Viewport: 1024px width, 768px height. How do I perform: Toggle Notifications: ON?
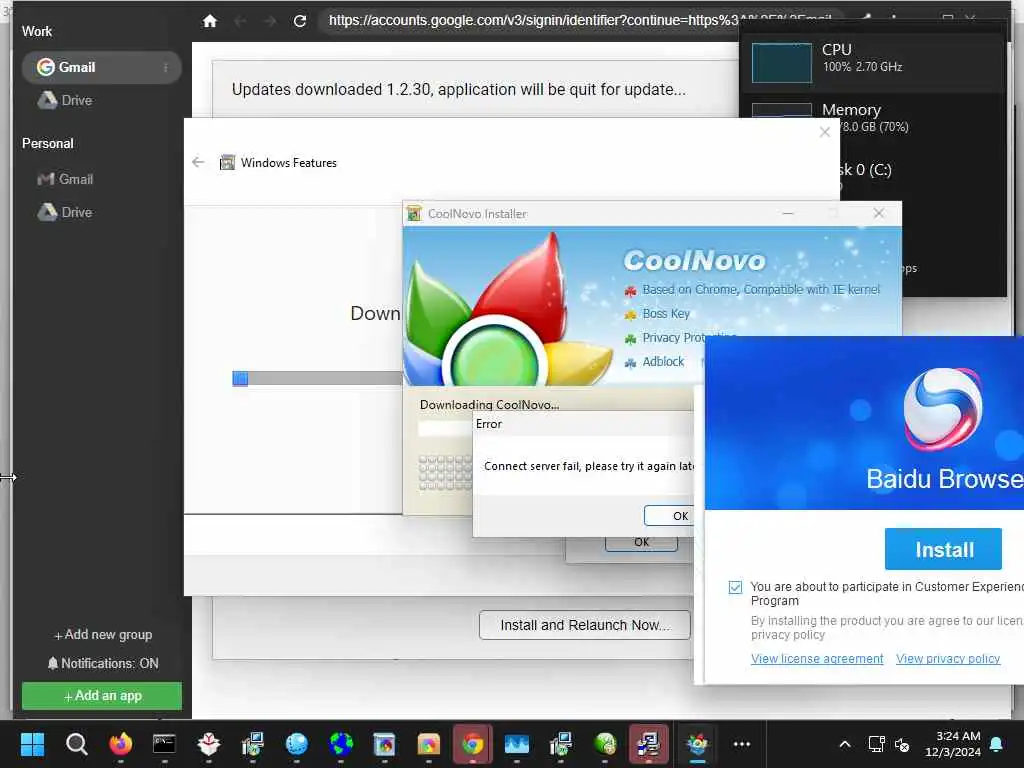tap(103, 664)
